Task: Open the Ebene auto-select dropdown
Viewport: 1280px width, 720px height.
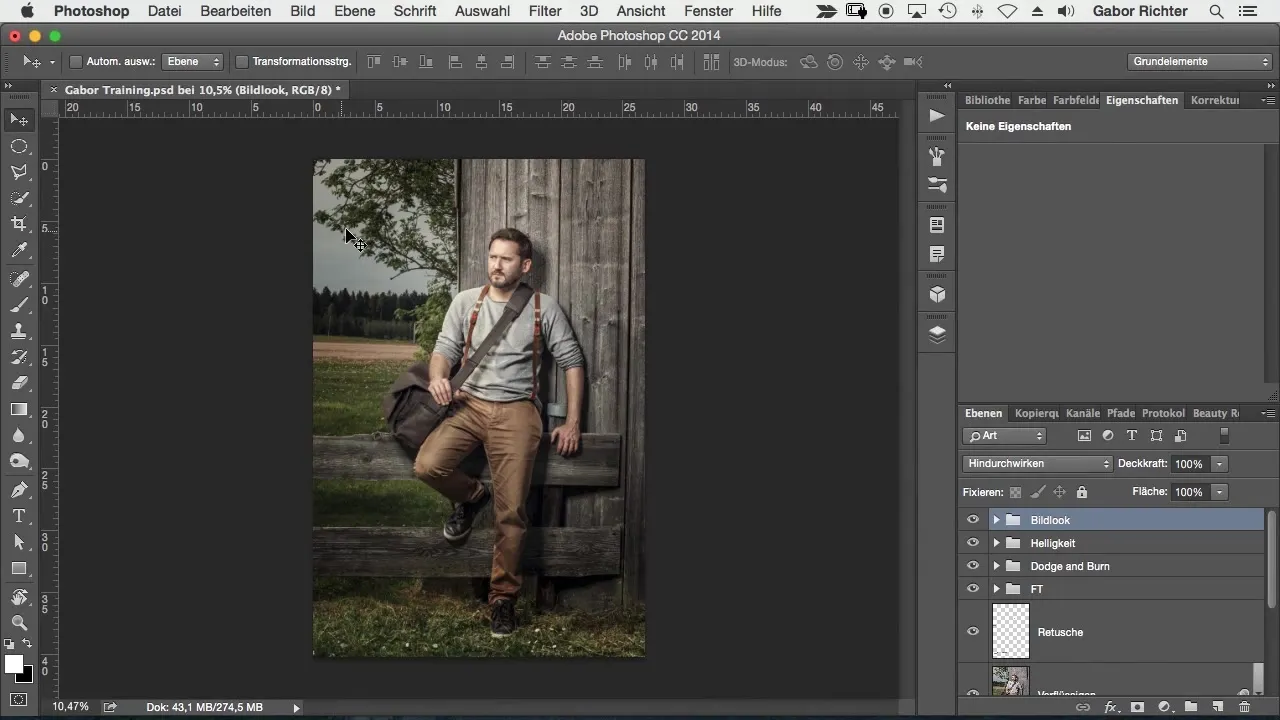Action: click(x=193, y=62)
